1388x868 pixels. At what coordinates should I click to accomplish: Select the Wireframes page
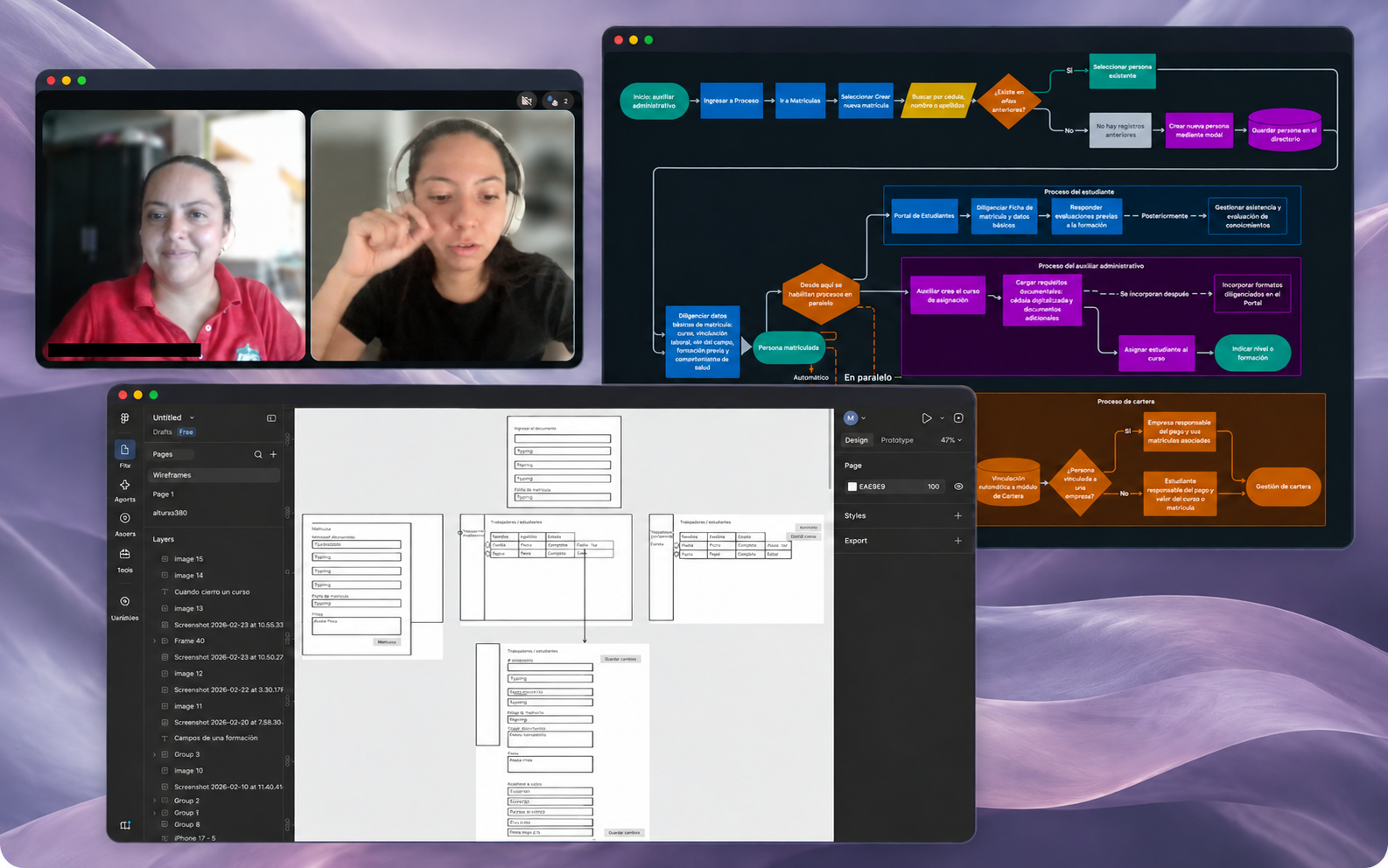214,475
